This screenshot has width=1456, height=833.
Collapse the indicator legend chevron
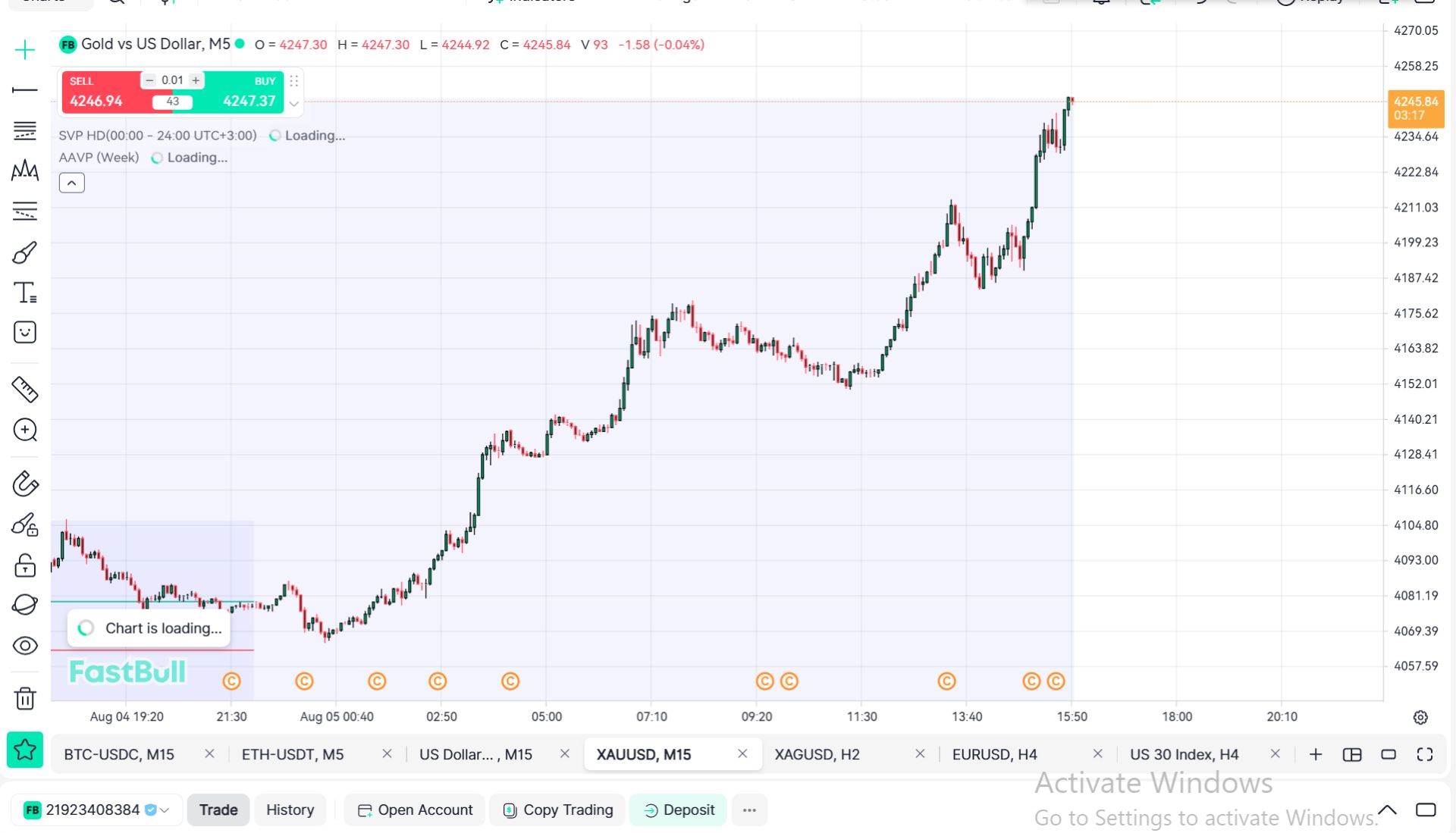tap(72, 183)
